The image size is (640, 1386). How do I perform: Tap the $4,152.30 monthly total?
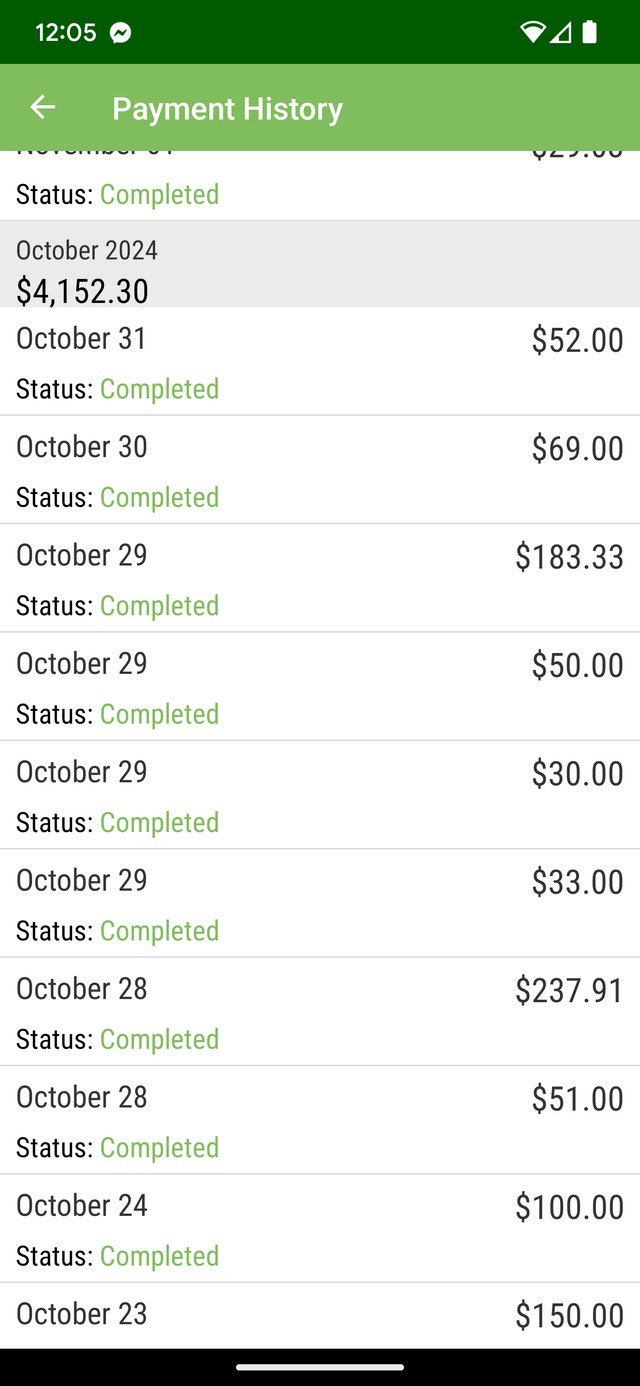[82, 291]
